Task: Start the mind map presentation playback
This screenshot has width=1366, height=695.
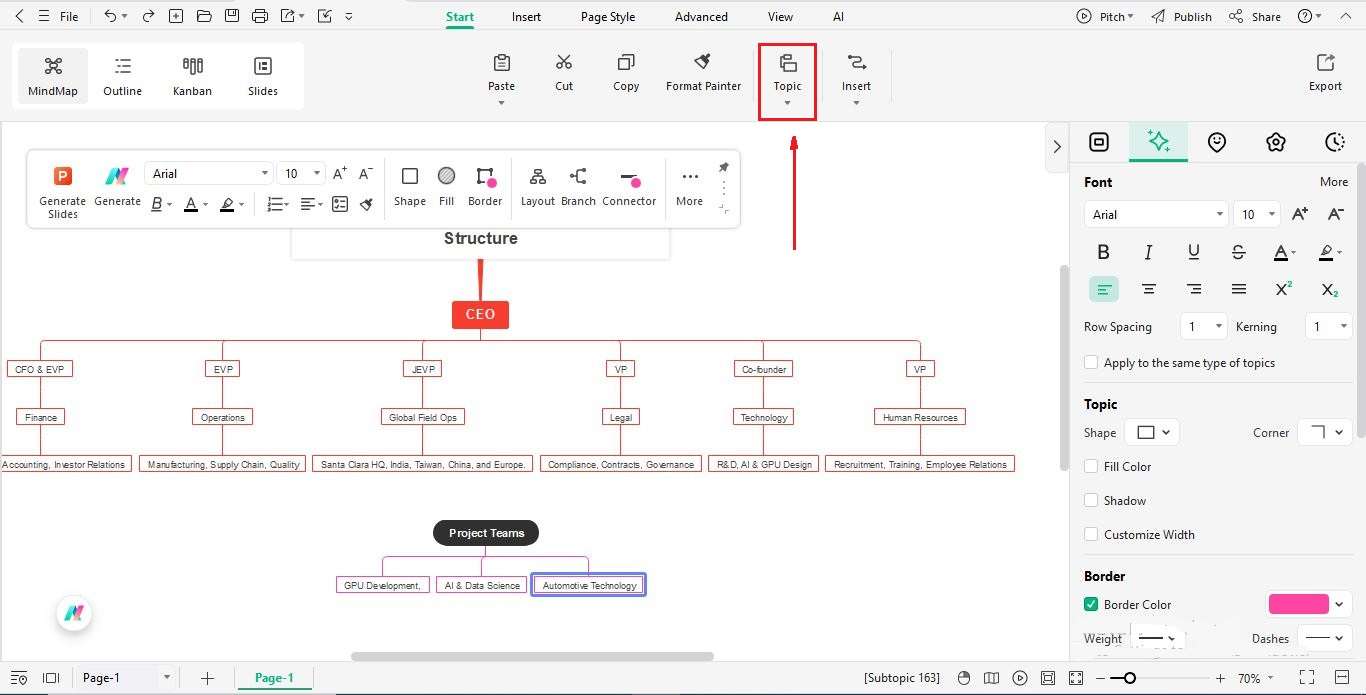Action: 1019,678
